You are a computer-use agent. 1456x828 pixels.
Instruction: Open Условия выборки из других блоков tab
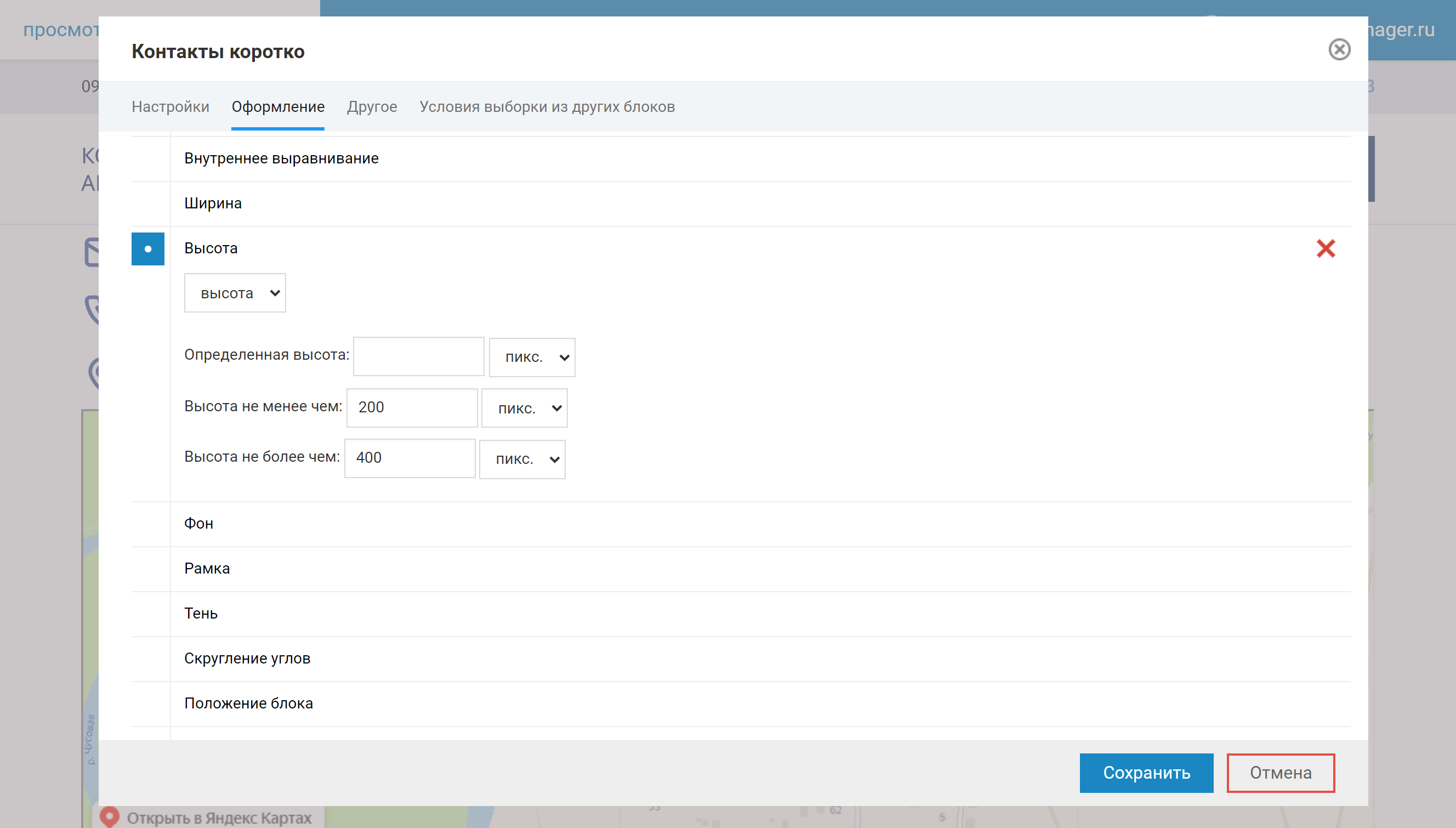pyautogui.click(x=547, y=106)
